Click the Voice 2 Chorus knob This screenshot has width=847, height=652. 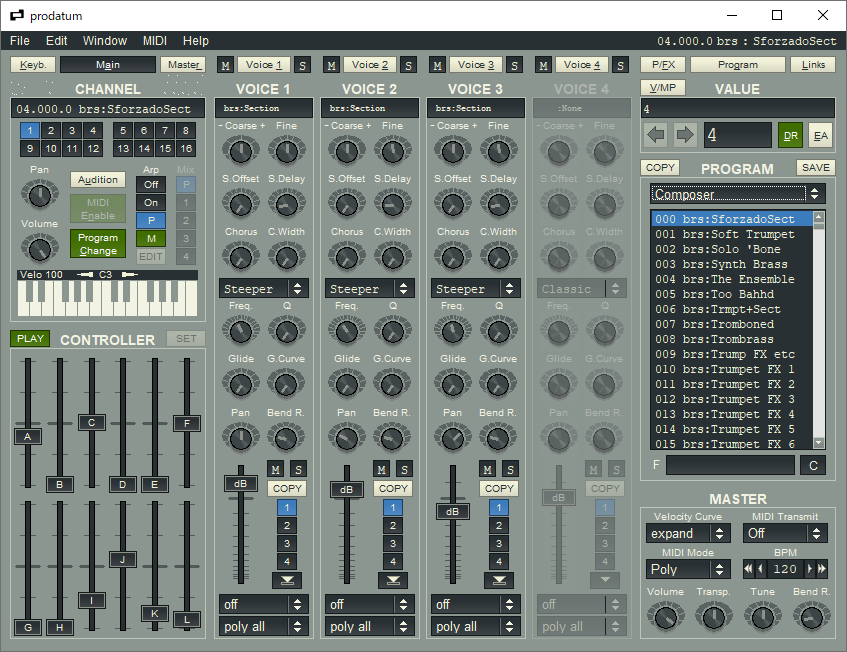[345, 257]
